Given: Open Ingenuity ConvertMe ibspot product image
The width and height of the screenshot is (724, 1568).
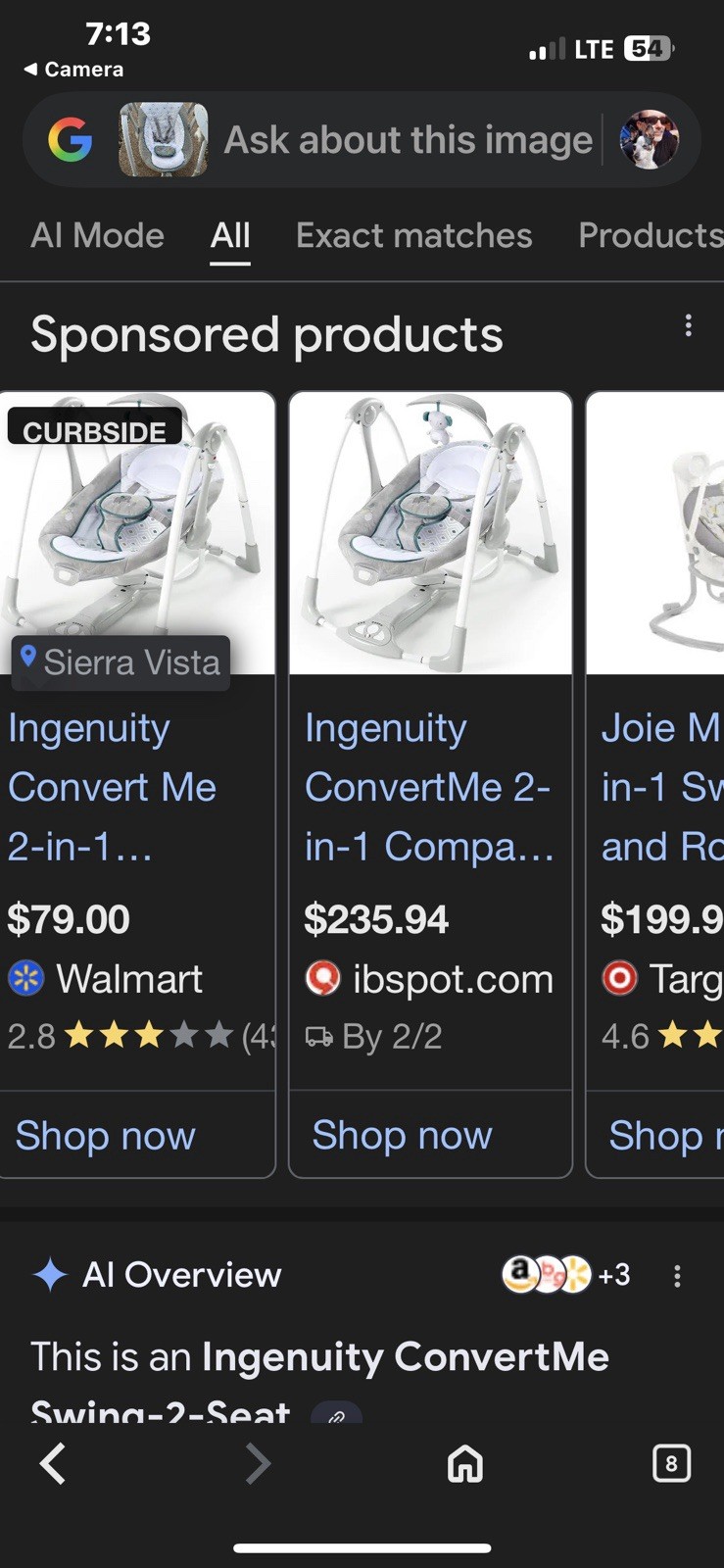Looking at the screenshot, I should pyautogui.click(x=430, y=534).
